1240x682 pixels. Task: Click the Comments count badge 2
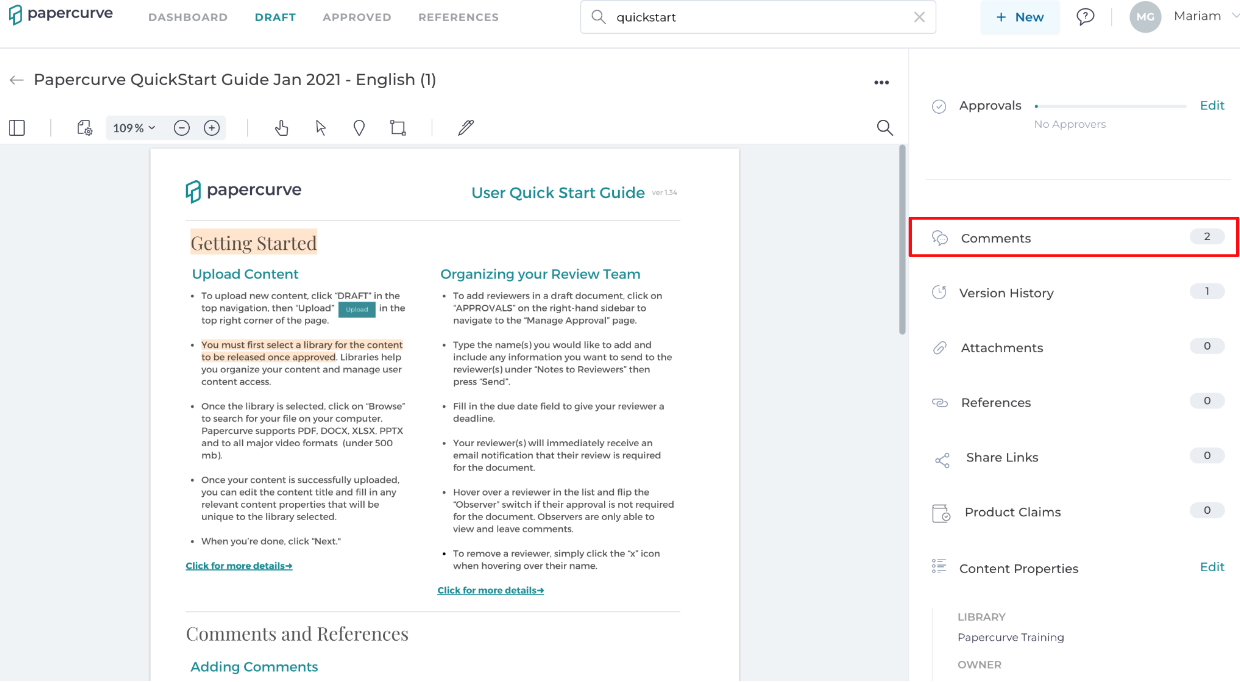click(x=1207, y=237)
